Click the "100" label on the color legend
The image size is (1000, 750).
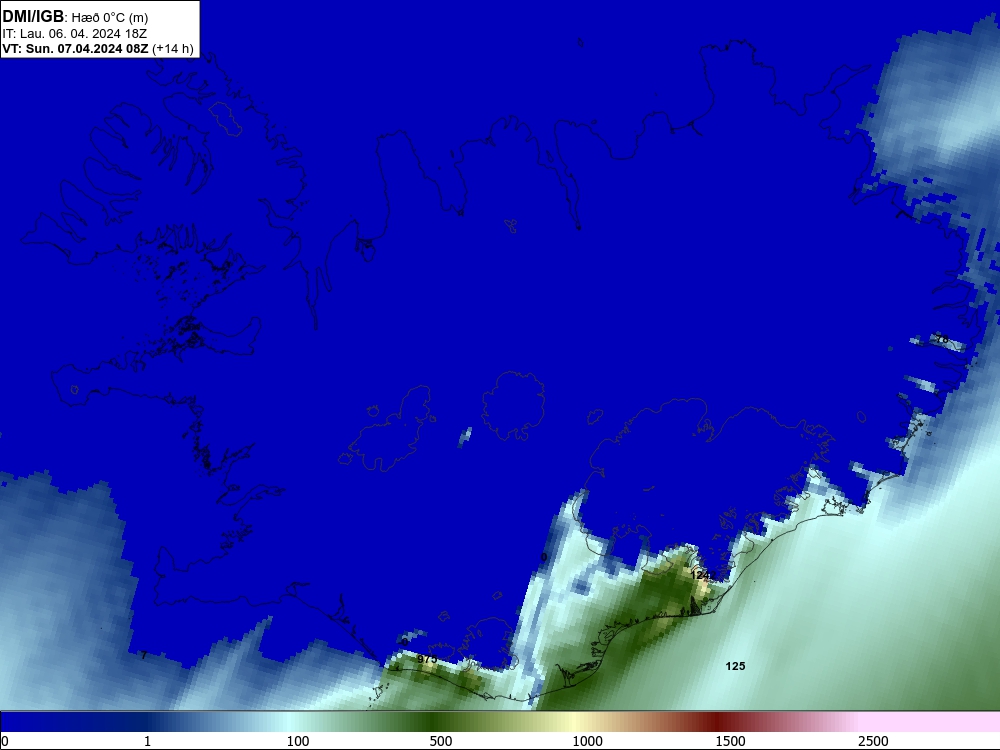point(298,741)
